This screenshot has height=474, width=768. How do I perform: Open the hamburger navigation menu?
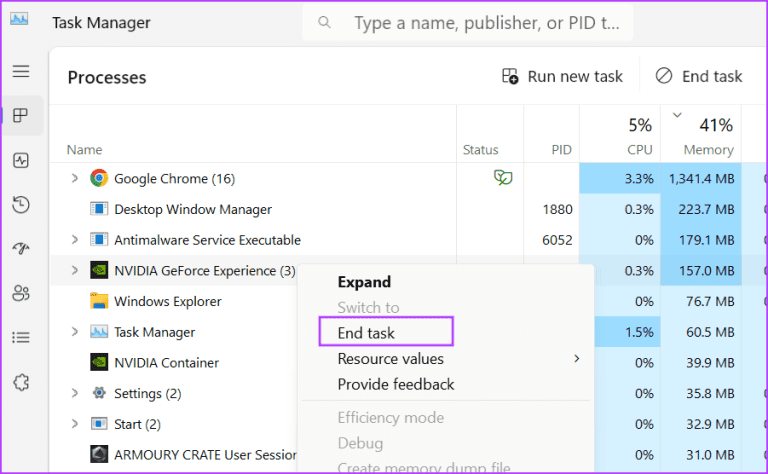(x=21, y=72)
